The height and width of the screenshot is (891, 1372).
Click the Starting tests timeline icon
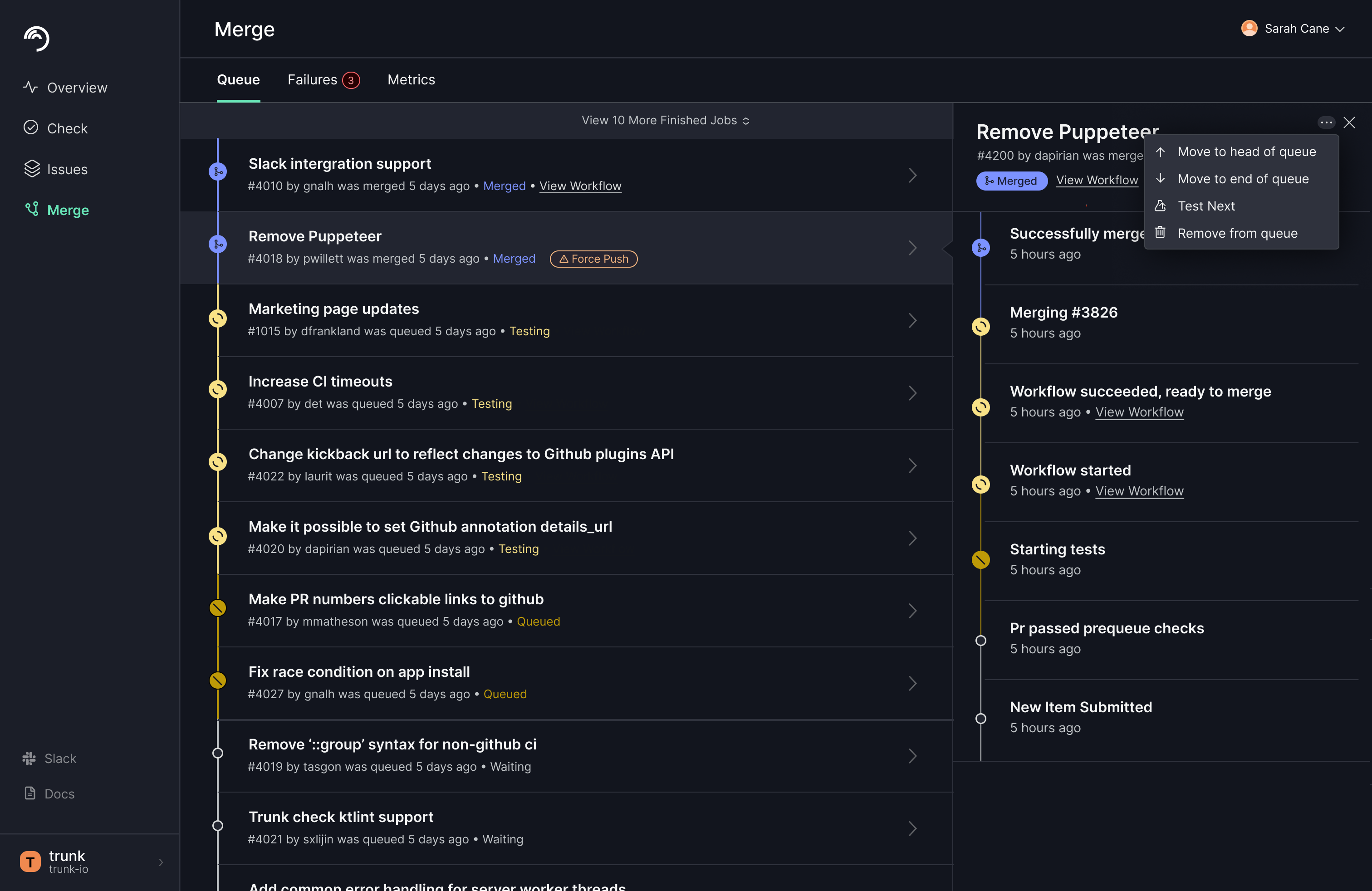pos(980,560)
